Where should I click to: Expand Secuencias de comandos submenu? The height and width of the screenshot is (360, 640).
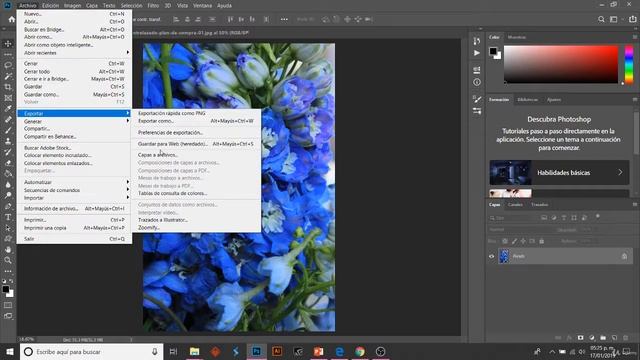coord(74,190)
